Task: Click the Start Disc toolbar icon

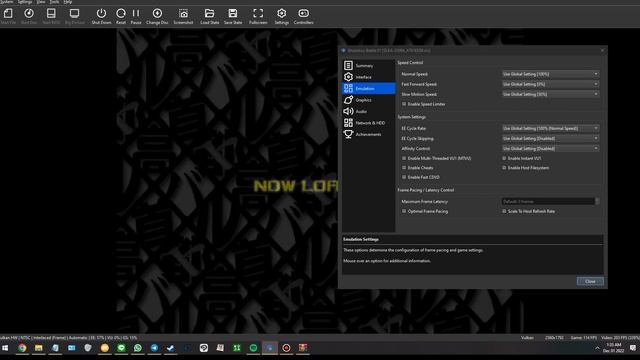Action: click(29, 16)
